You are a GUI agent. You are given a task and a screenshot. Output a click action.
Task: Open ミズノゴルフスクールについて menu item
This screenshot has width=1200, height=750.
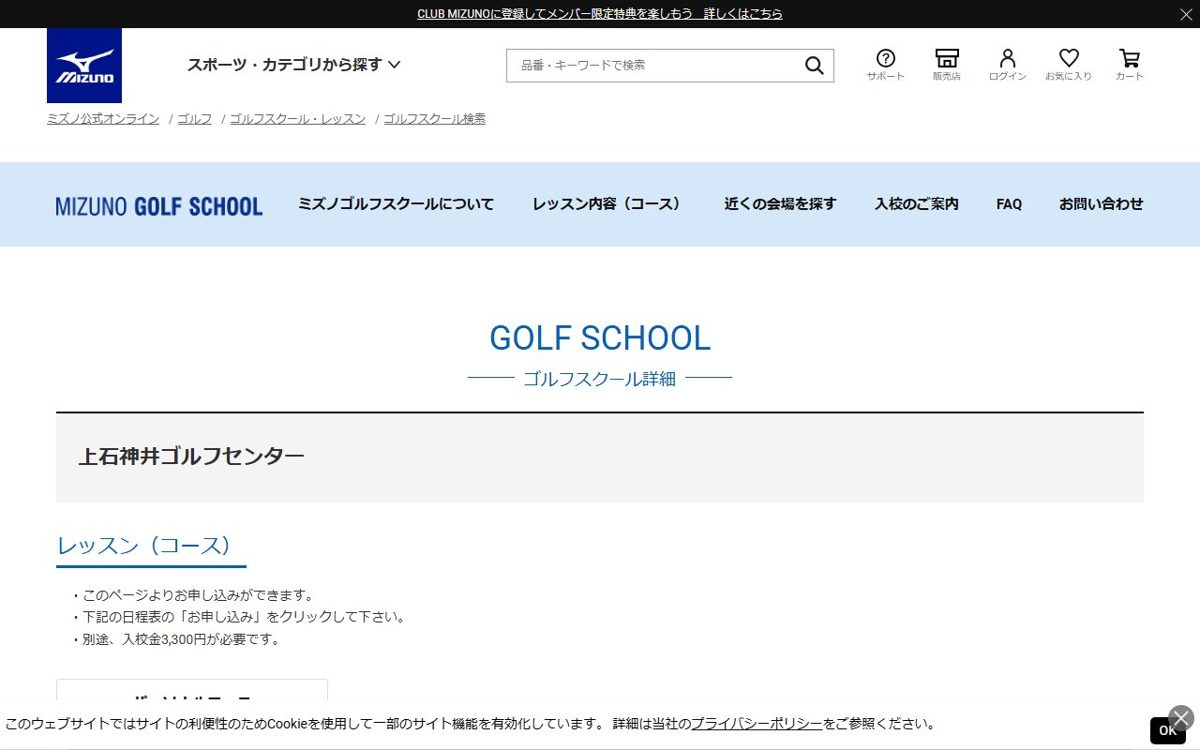click(x=396, y=204)
